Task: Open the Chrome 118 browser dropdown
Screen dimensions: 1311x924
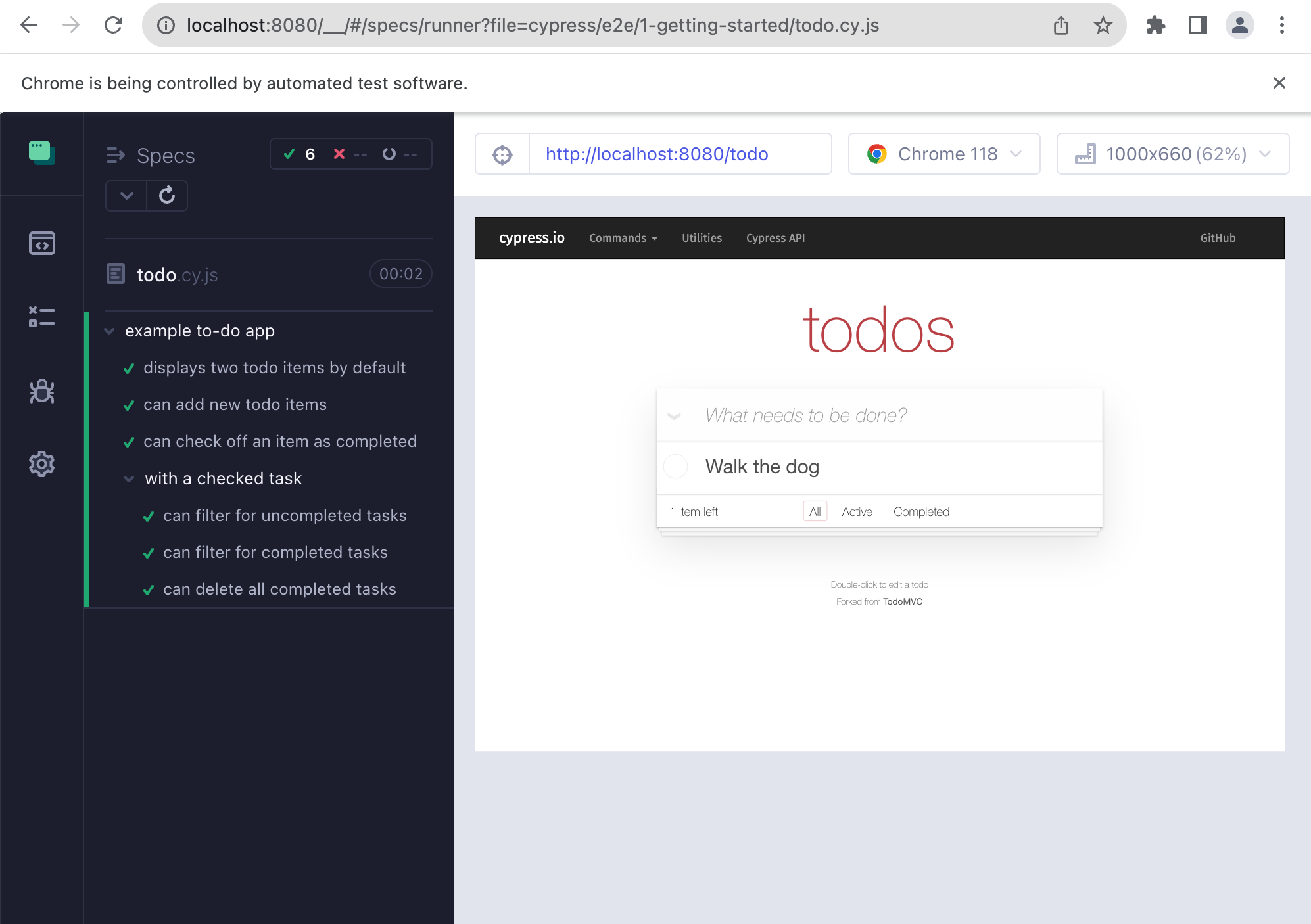Action: click(x=944, y=154)
